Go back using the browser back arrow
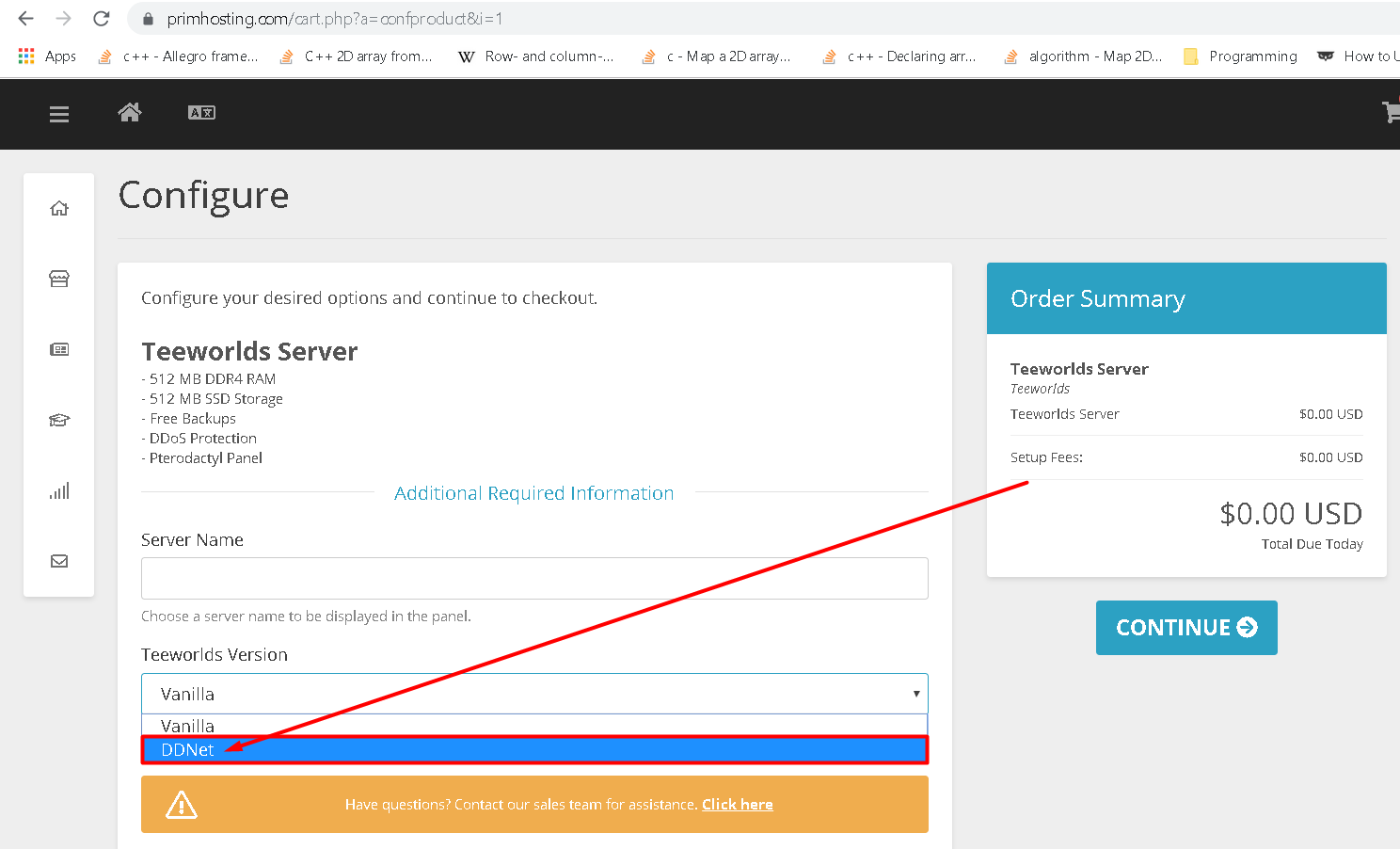The width and height of the screenshot is (1400, 849). (25, 19)
